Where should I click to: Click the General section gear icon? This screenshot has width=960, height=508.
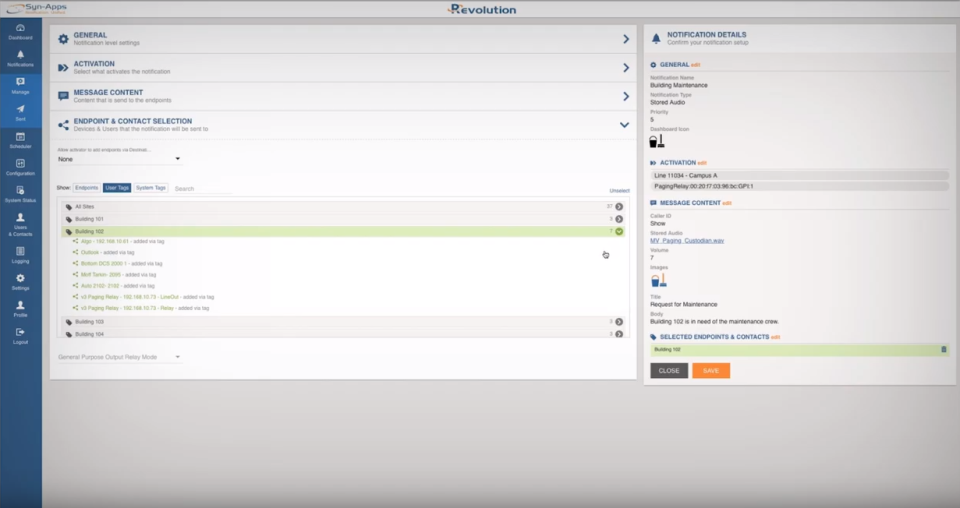pyautogui.click(x=63, y=39)
